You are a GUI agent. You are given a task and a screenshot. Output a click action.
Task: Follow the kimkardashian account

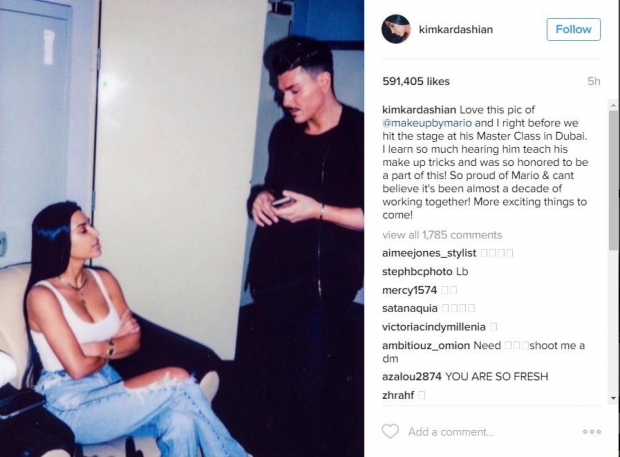tap(573, 29)
